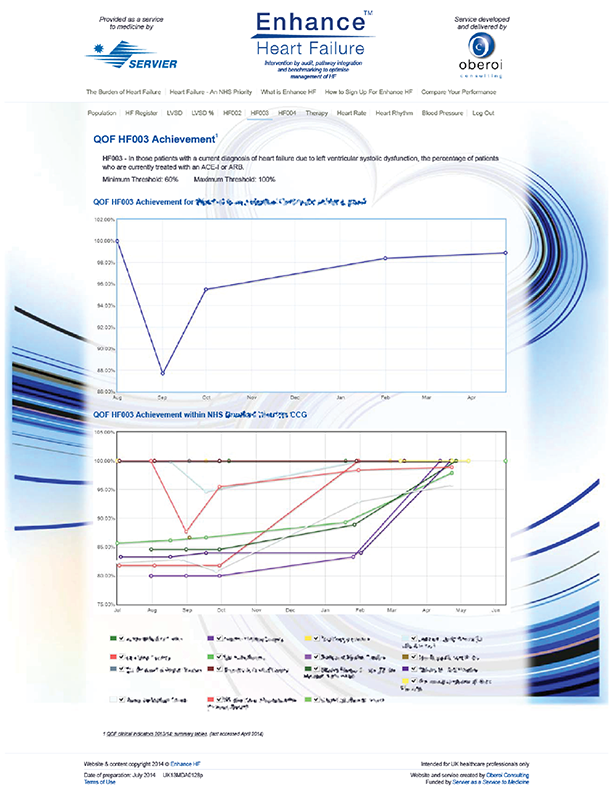The image size is (613, 800).
Task: Click the maroon legend color swatch
Action: 211,669
